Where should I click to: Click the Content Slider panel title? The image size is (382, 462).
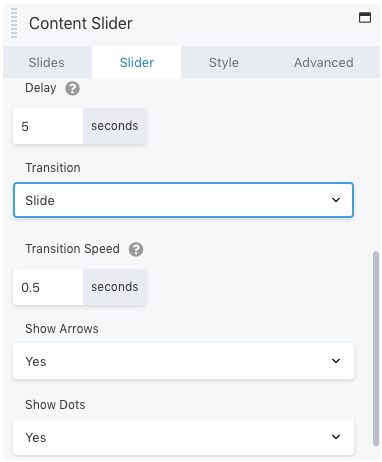click(81, 23)
